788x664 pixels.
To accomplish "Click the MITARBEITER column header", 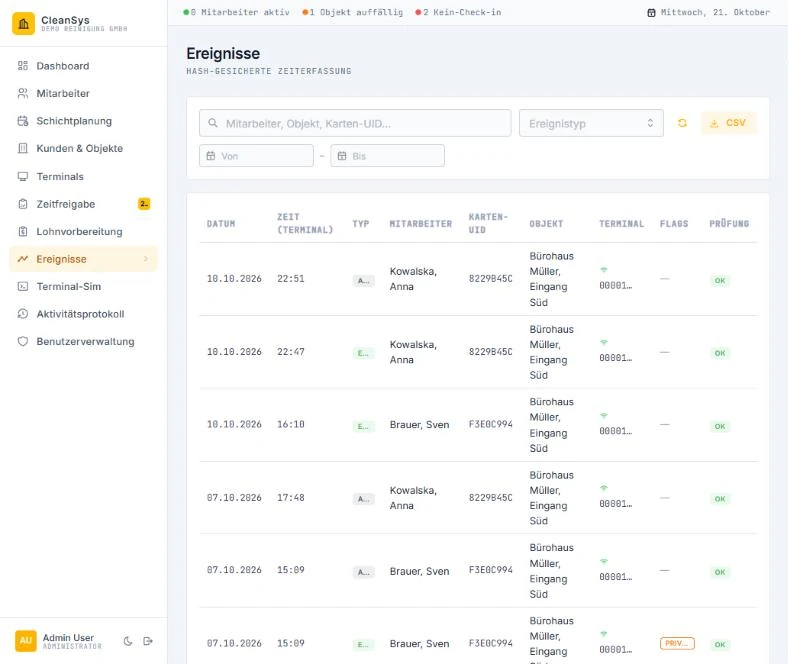I will (421, 224).
